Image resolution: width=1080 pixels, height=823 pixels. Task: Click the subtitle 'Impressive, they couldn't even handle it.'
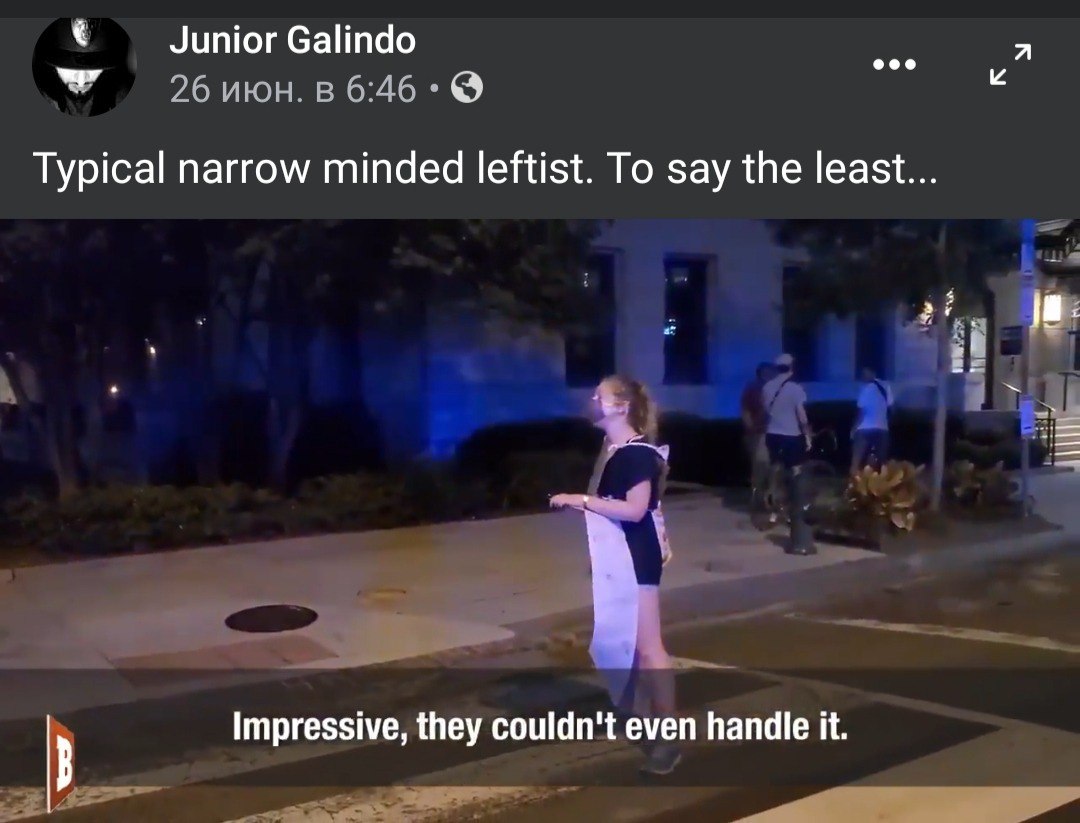540,727
